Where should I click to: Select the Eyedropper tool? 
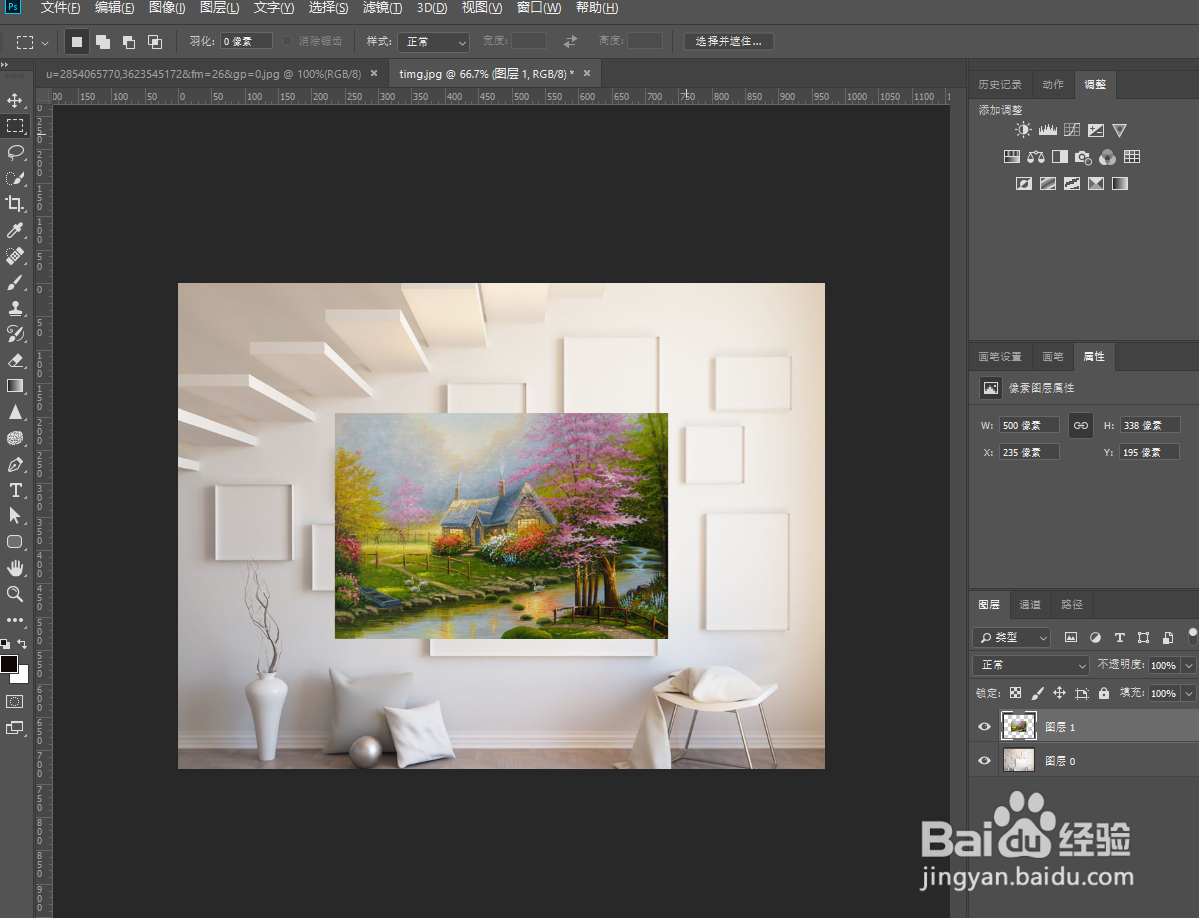pos(15,230)
